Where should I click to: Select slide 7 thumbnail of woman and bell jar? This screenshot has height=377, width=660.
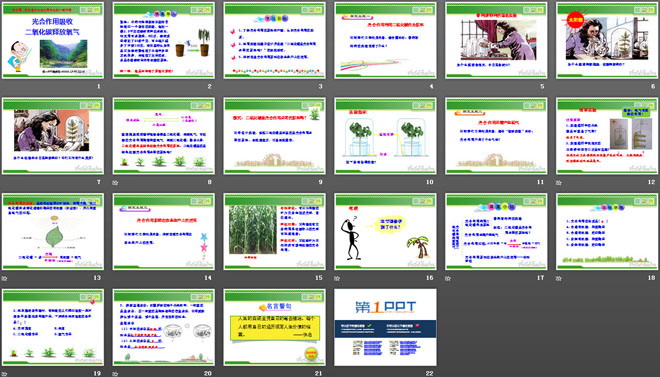[53, 136]
